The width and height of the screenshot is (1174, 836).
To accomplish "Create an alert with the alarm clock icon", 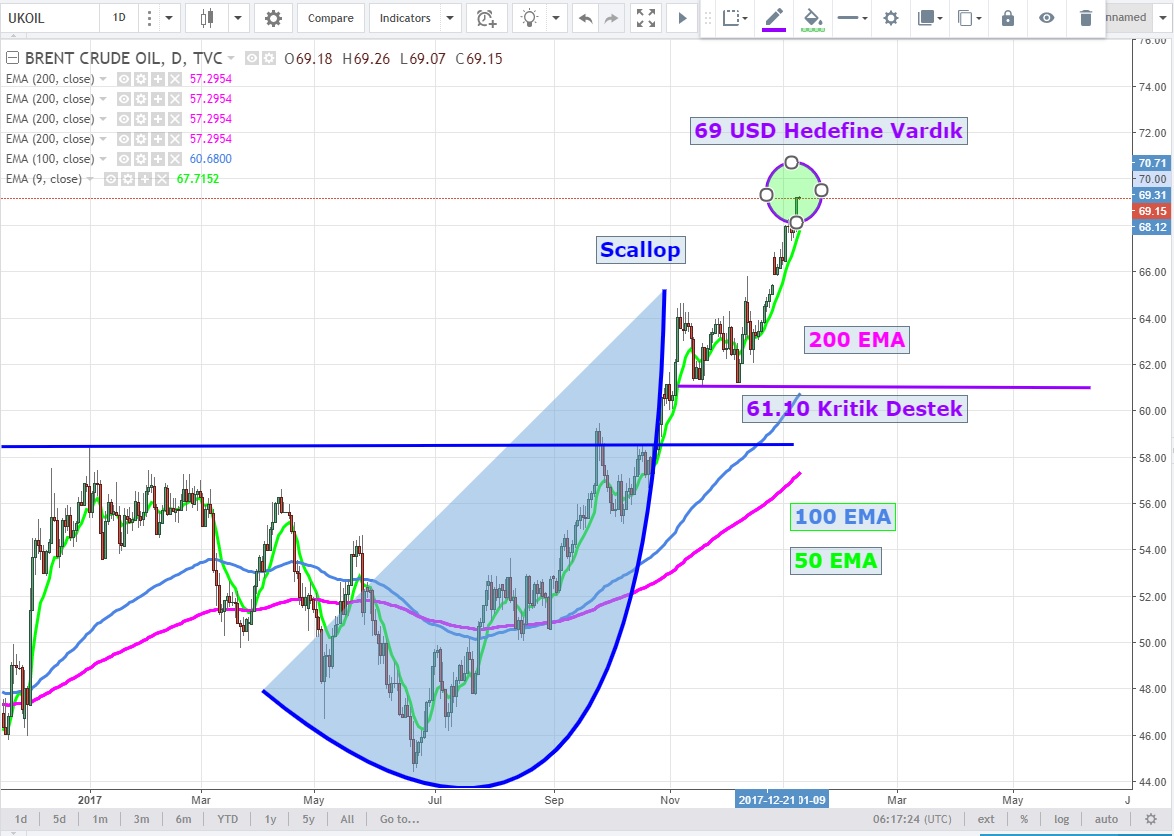I will point(486,18).
